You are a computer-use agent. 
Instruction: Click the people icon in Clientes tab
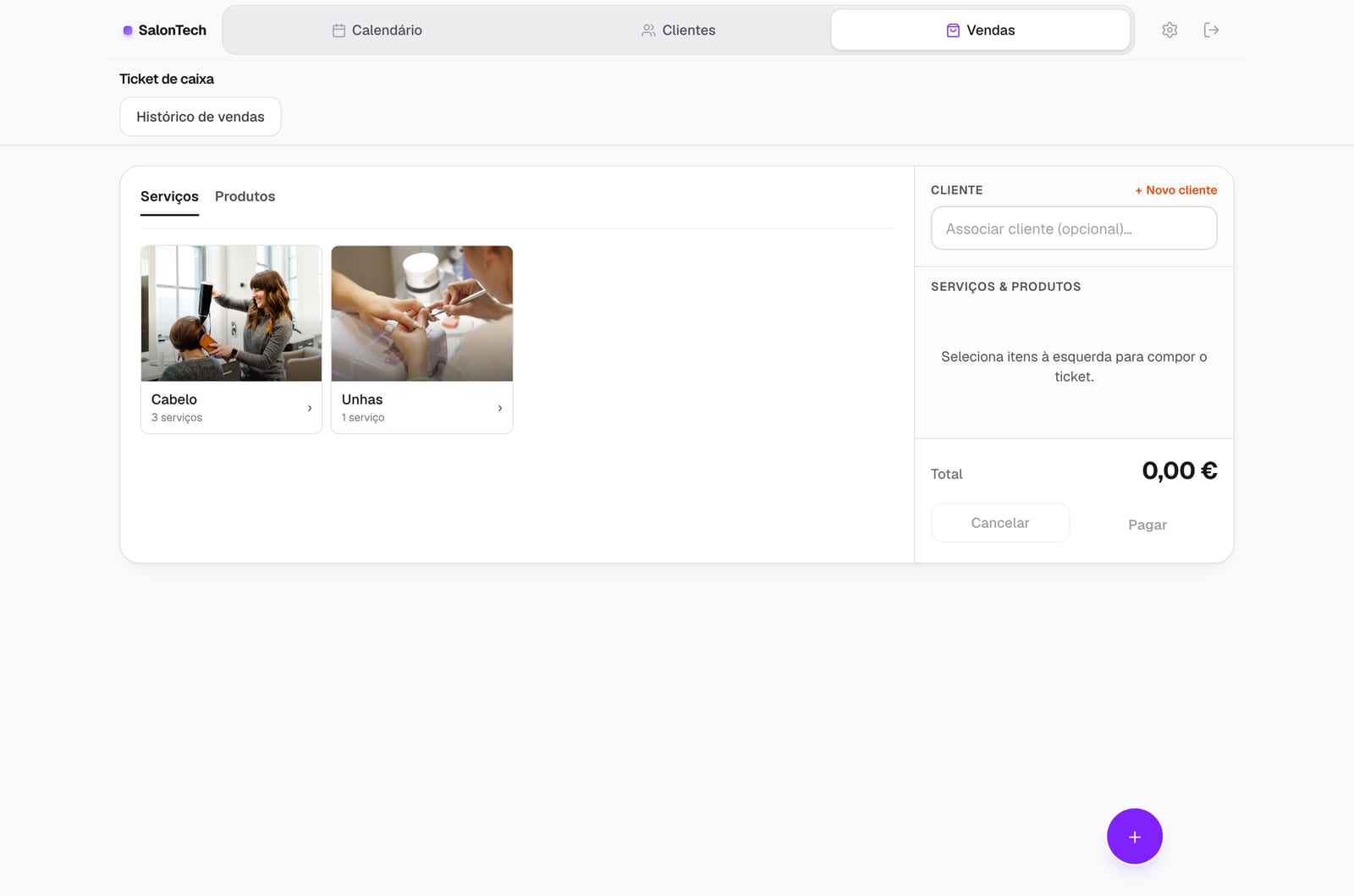coord(648,30)
